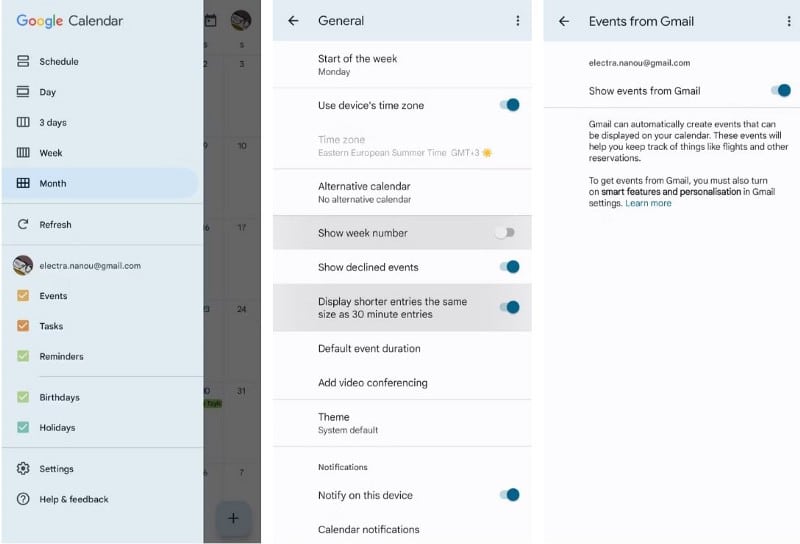This screenshot has height=544, width=800.
Task: Open Add video conferencing setting
Action: pyautogui.click(x=402, y=383)
